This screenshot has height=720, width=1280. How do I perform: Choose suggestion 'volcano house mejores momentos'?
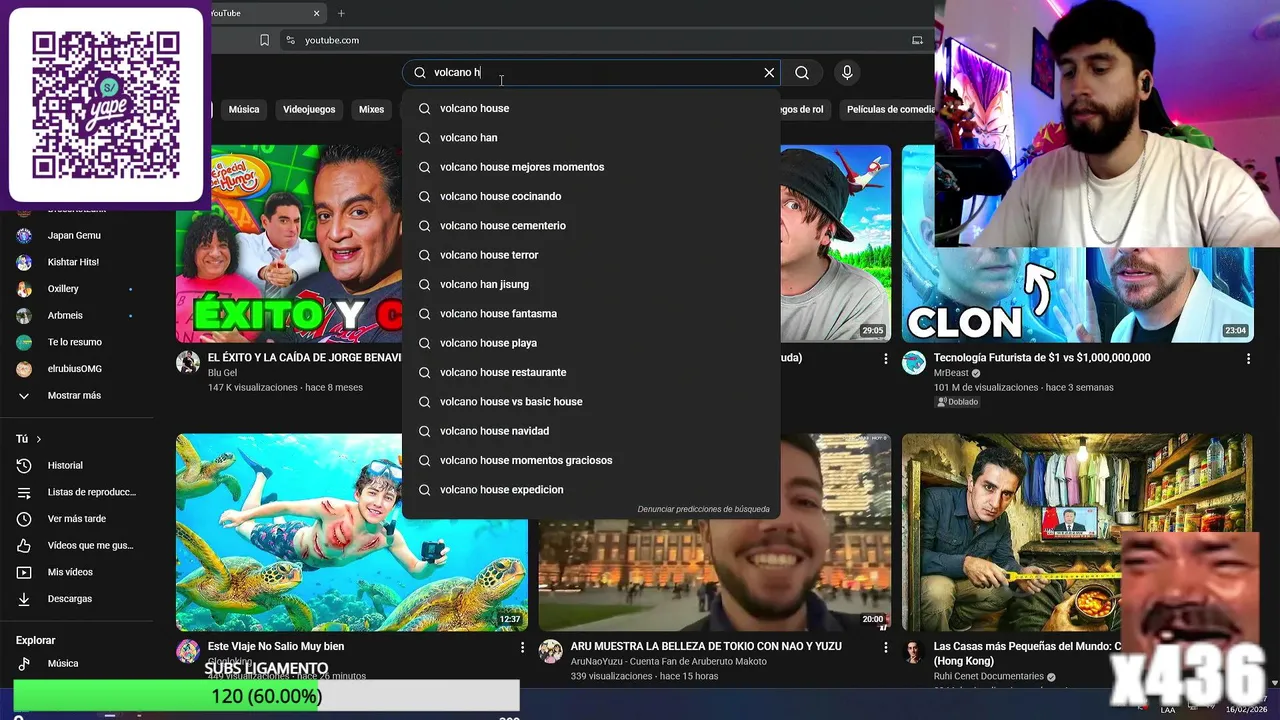pyautogui.click(x=591, y=167)
